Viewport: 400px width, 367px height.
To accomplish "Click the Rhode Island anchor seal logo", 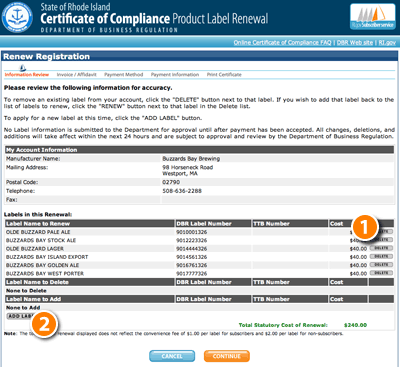I will pyautogui.click(x=17, y=17).
